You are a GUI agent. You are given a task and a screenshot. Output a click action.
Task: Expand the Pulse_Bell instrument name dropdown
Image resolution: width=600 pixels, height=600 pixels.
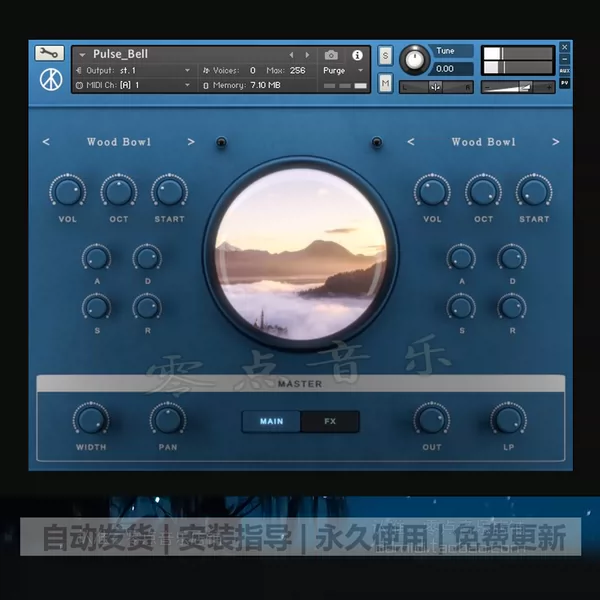pyautogui.click(x=82, y=55)
